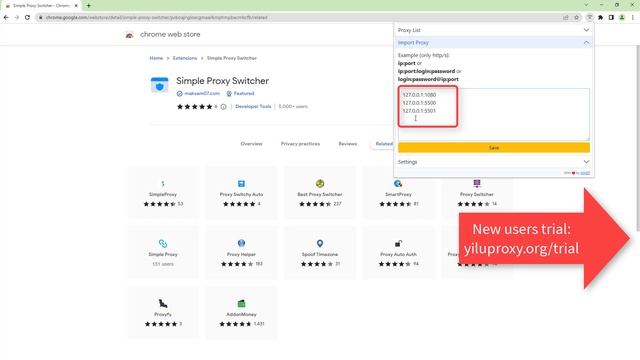Screen dimensions: 640x360
Task: Switch to the Related tab
Action: [384, 144]
